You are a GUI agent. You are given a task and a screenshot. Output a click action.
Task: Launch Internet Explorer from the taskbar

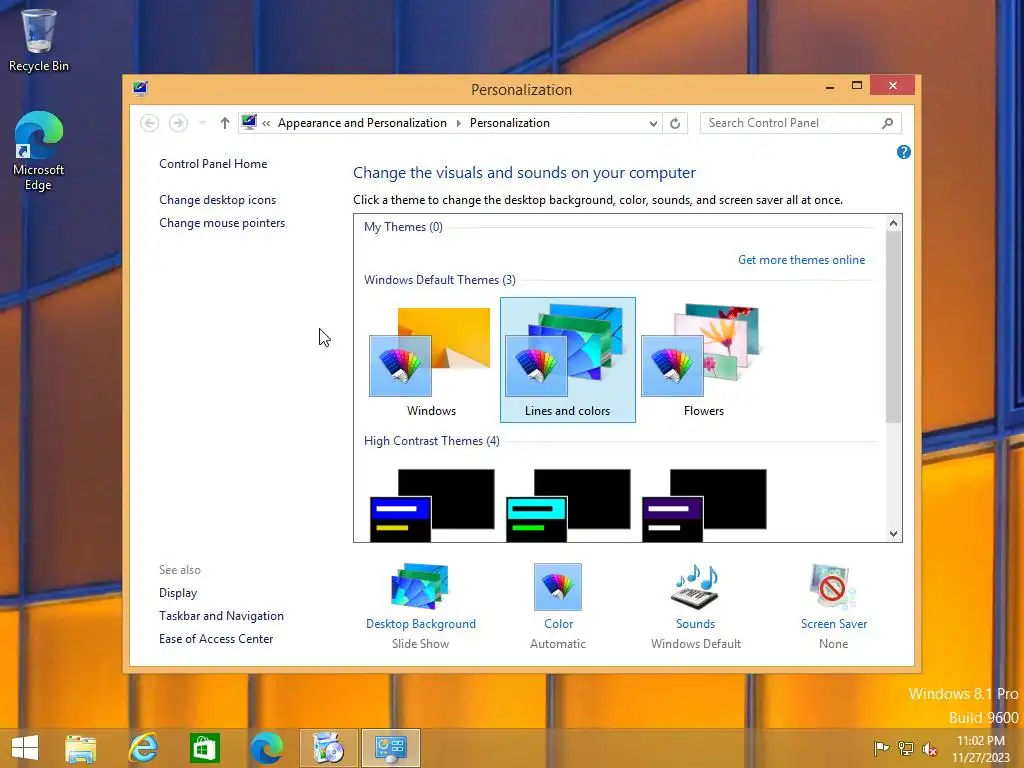tap(143, 748)
